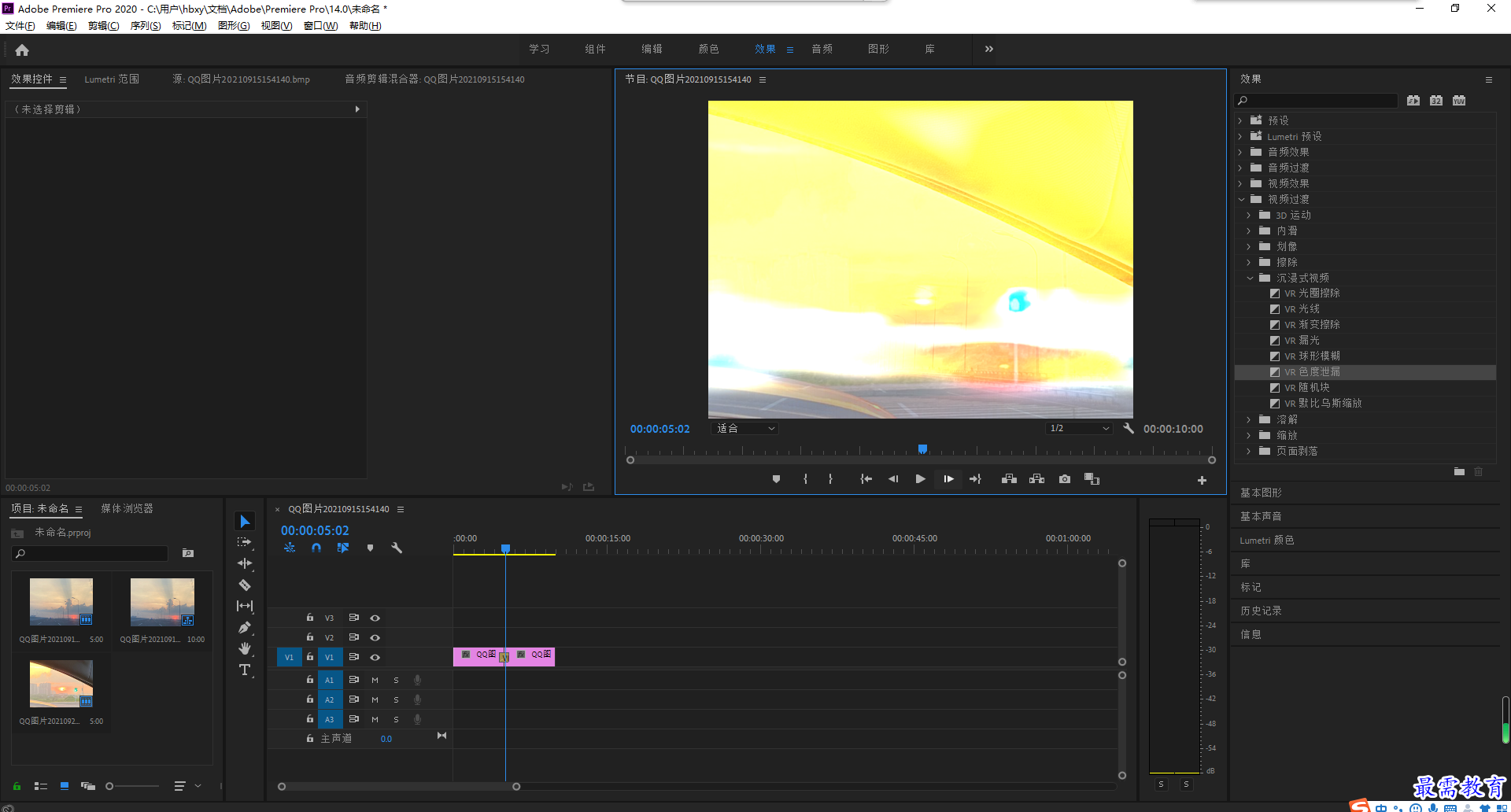Click the Extract button
This screenshot has height=812, width=1511.
click(x=1036, y=479)
